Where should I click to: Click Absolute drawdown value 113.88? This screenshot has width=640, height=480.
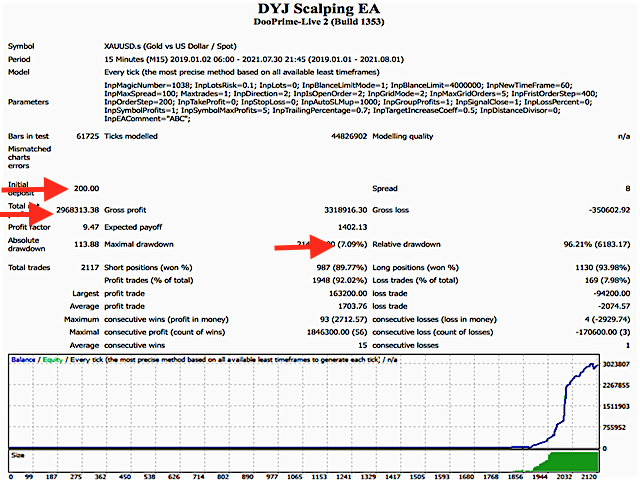pos(87,244)
